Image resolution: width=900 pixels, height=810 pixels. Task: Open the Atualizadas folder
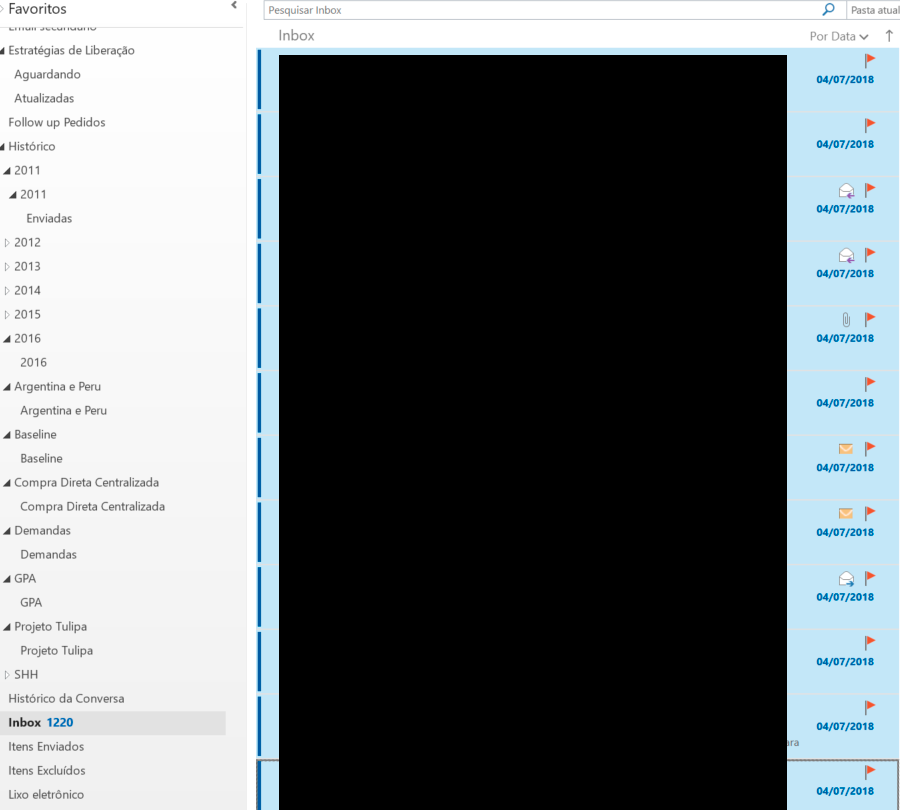[44, 99]
